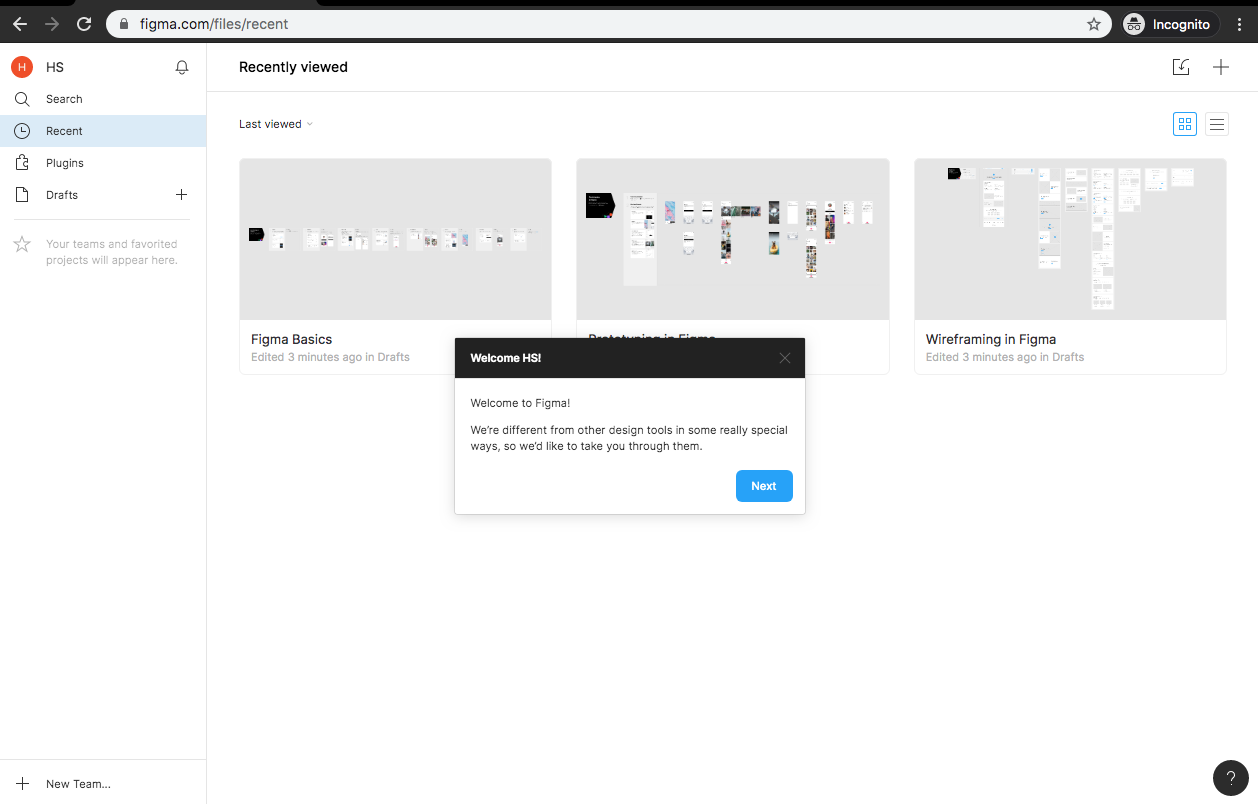Image resolution: width=1258 pixels, height=804 pixels.
Task: Click 'Your teams and favorited projects' text
Action: (x=112, y=252)
